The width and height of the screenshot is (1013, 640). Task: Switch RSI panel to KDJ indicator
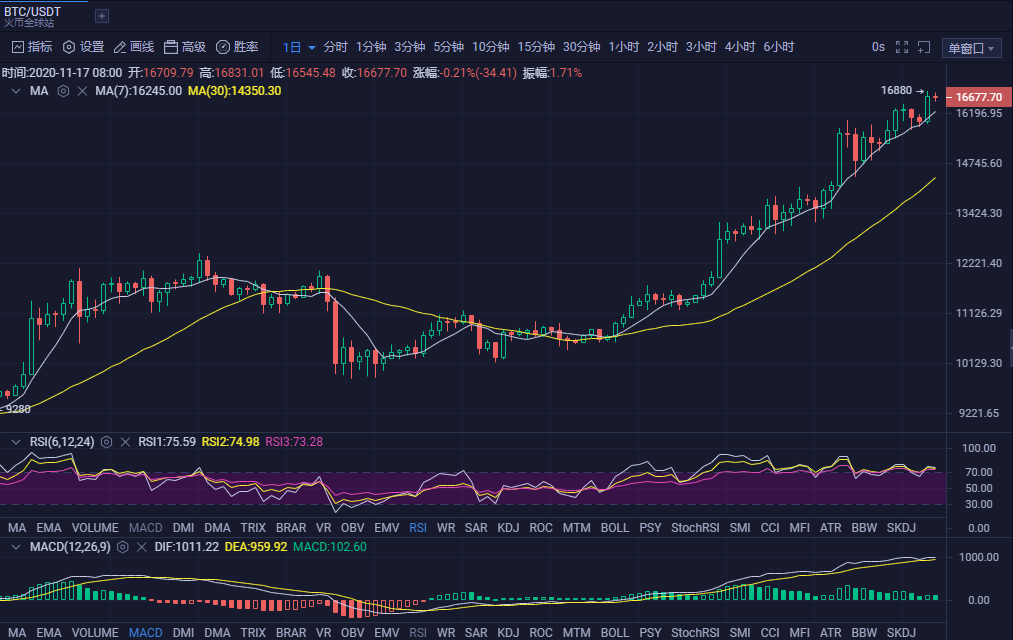508,528
